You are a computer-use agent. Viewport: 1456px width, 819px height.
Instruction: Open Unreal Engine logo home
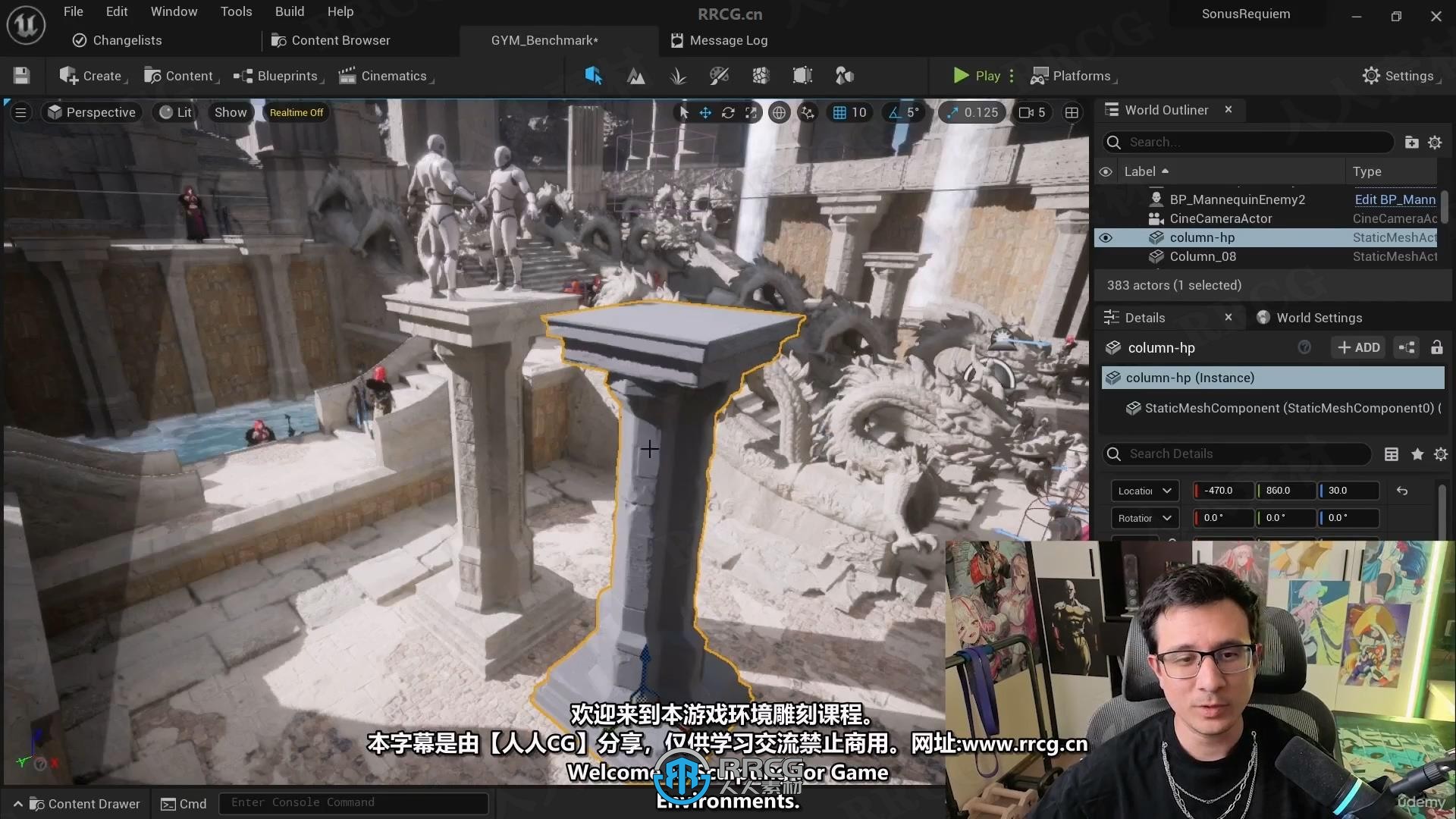point(26,25)
